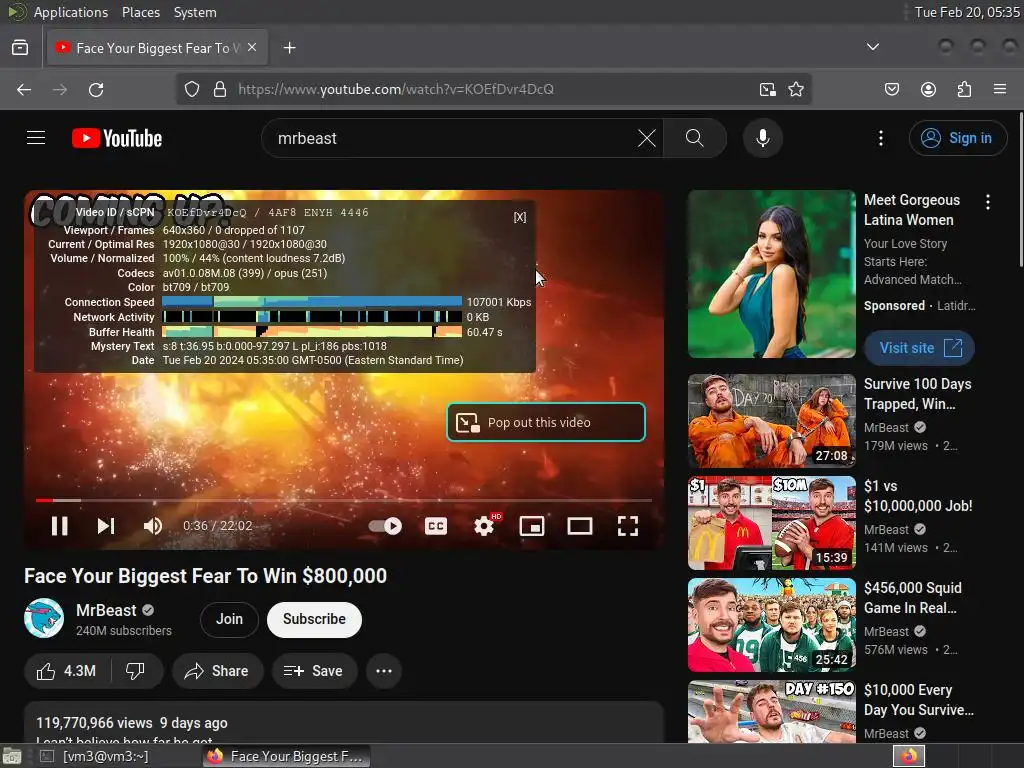Go back in Firefox

(x=24, y=89)
